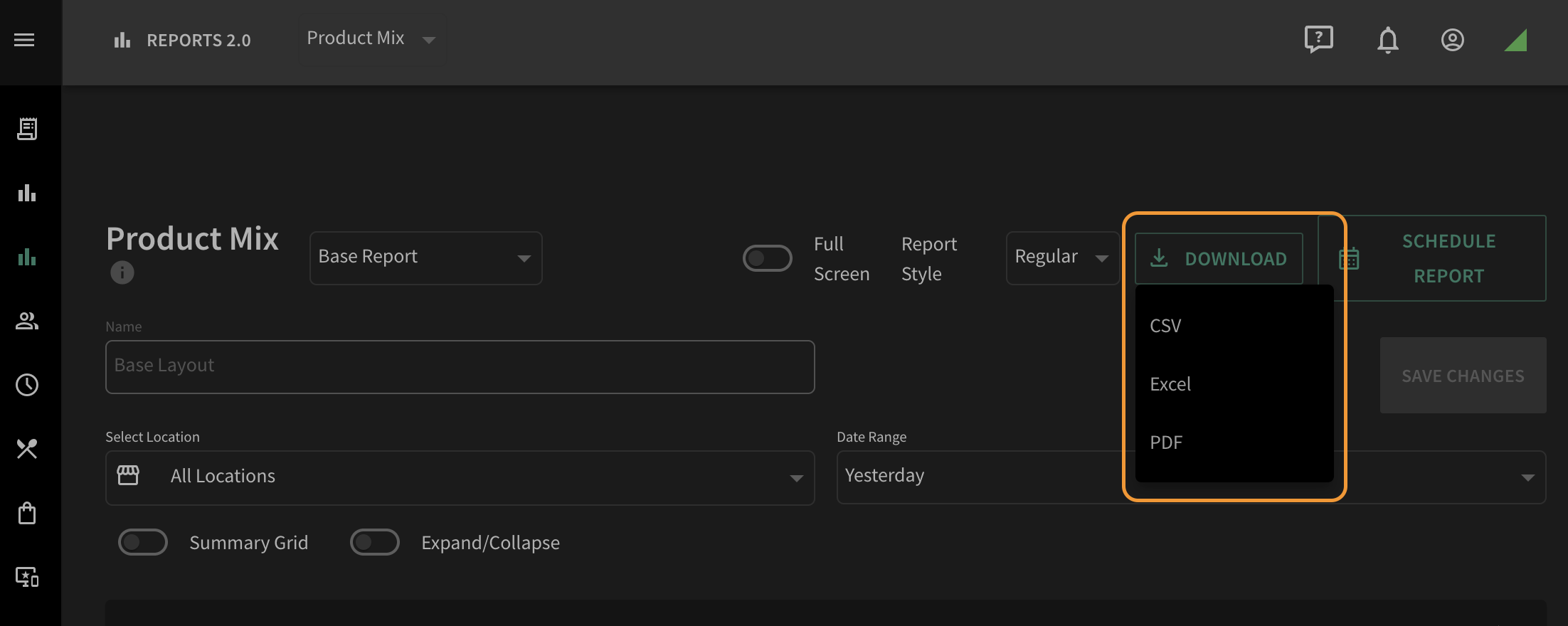
Task: Toggle Expand/Collapse switch
Action: point(374,542)
